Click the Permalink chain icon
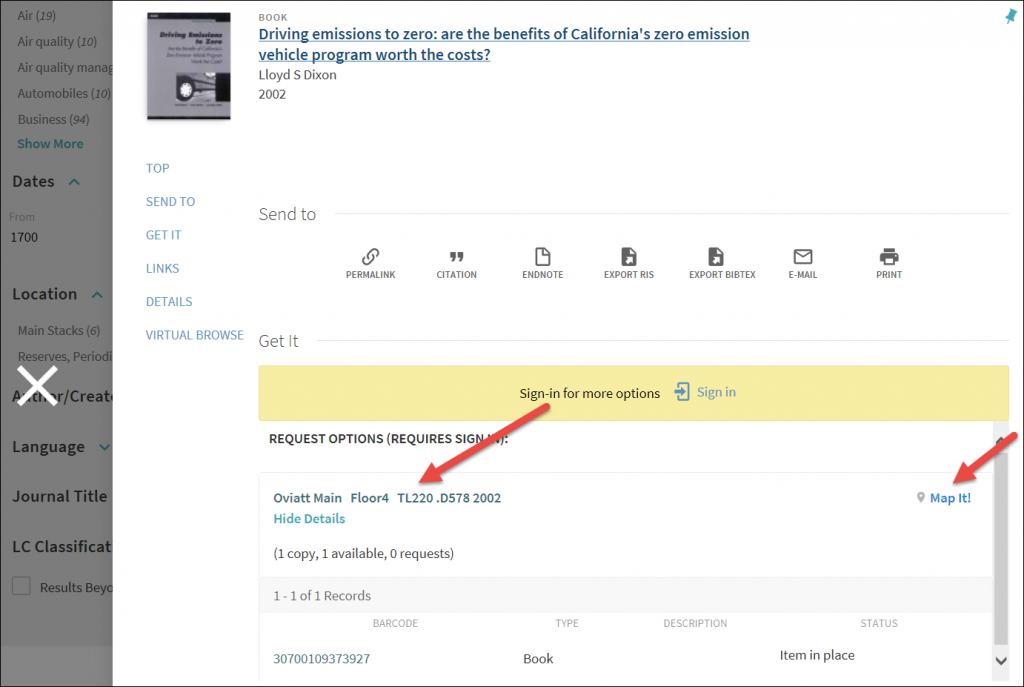The image size is (1024, 687). tap(370, 256)
